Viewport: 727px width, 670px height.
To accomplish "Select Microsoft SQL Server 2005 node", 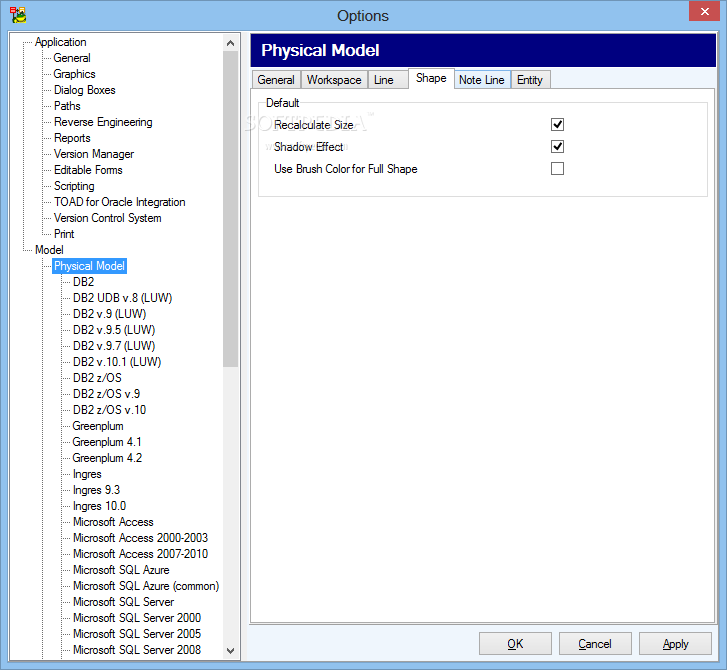I will (137, 634).
